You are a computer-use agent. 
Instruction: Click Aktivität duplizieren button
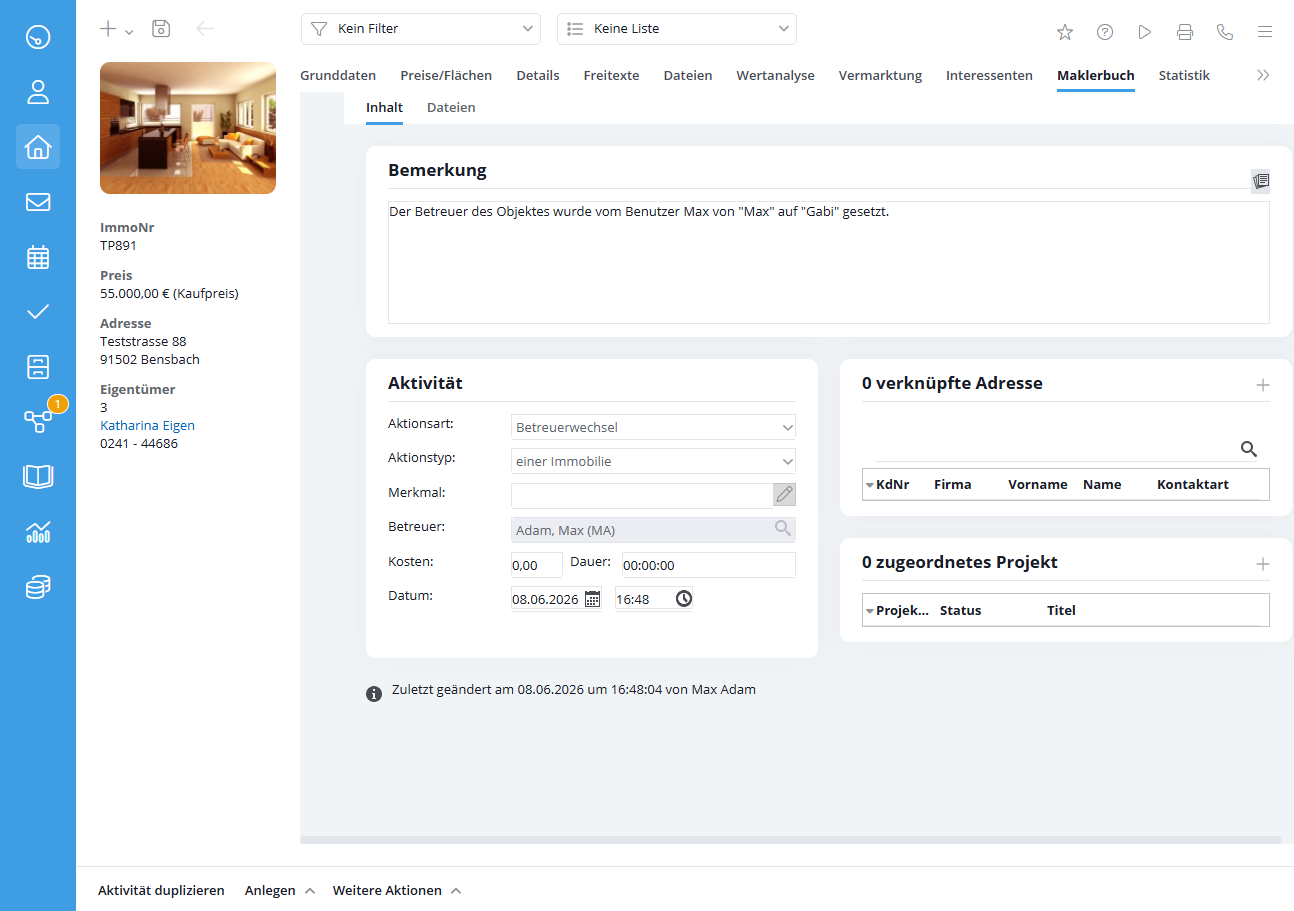pyautogui.click(x=161, y=890)
